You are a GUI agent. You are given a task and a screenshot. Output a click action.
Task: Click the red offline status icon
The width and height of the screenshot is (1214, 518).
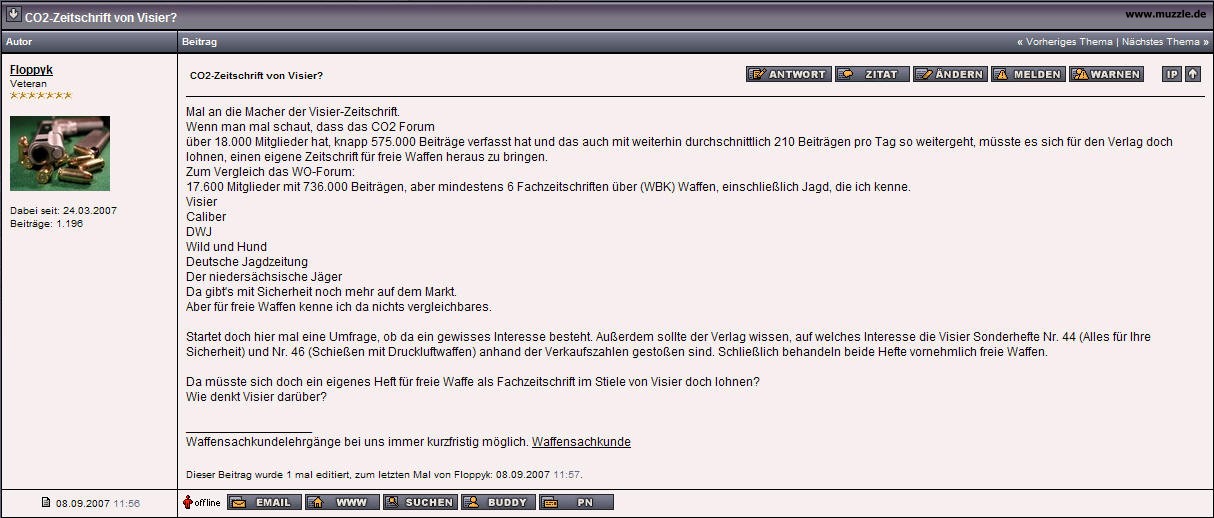click(x=187, y=502)
